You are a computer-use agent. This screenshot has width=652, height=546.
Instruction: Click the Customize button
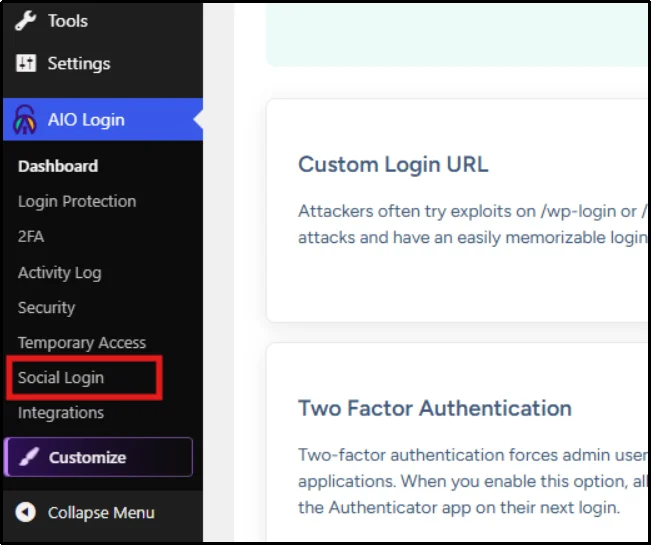tap(98, 457)
